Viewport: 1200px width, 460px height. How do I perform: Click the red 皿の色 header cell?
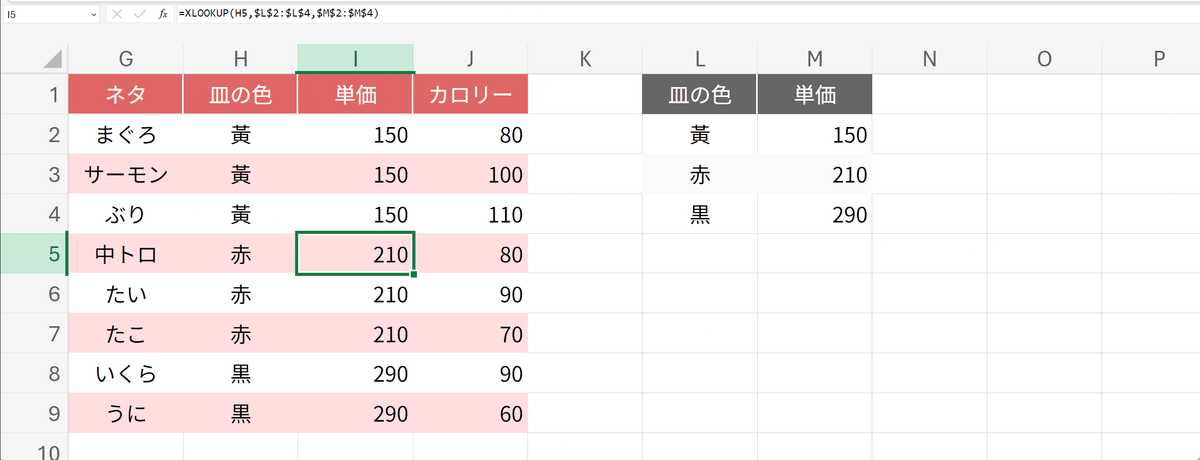[240, 95]
